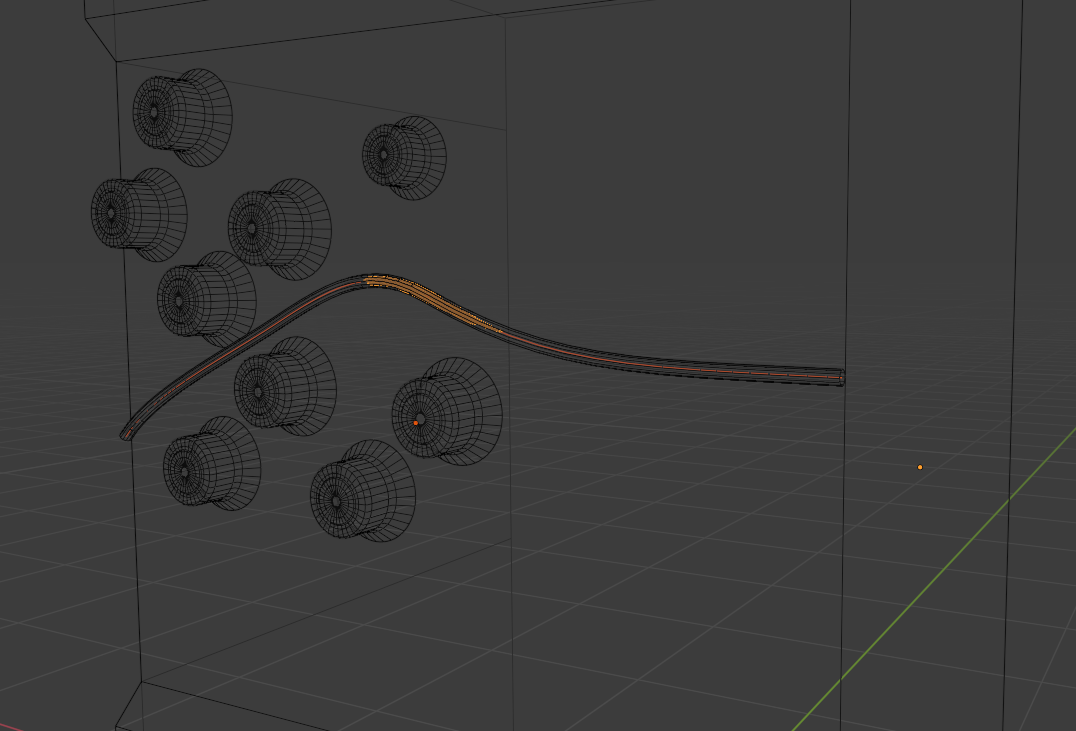Select the lone knob separated from the cluster
1076x731 pixels.
(x=404, y=157)
